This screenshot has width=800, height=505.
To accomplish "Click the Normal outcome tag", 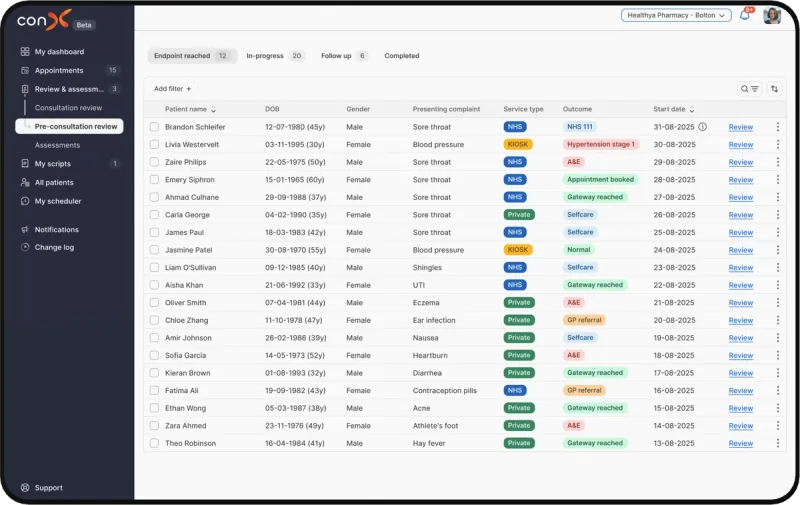I will pos(579,250).
